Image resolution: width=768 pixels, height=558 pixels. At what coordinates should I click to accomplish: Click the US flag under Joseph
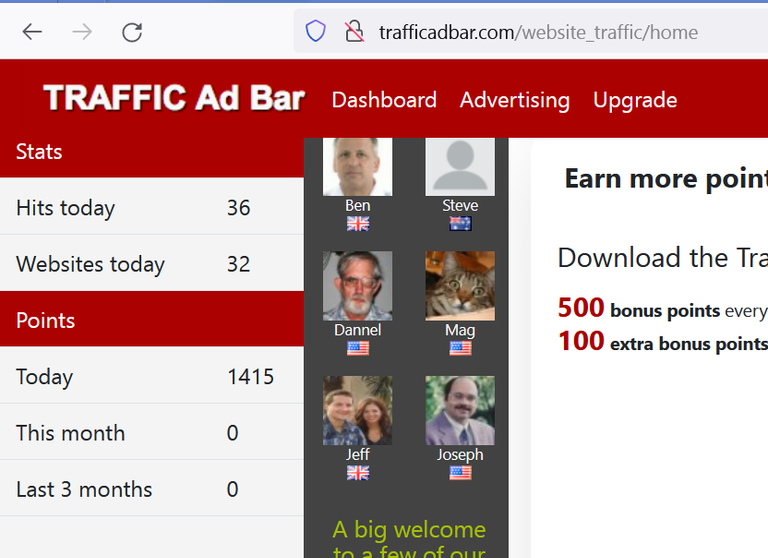(x=460, y=473)
